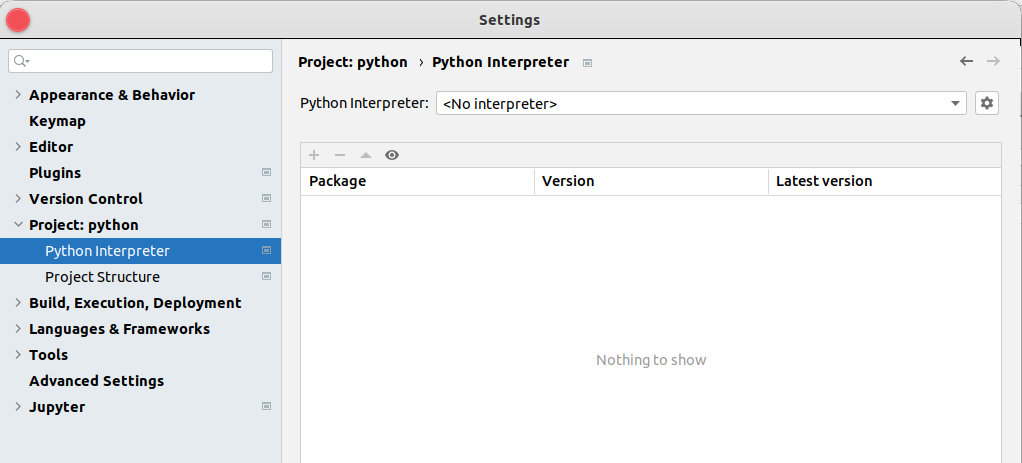Toggle the show early releases eye icon
This screenshot has height=463, width=1022.
click(392, 155)
